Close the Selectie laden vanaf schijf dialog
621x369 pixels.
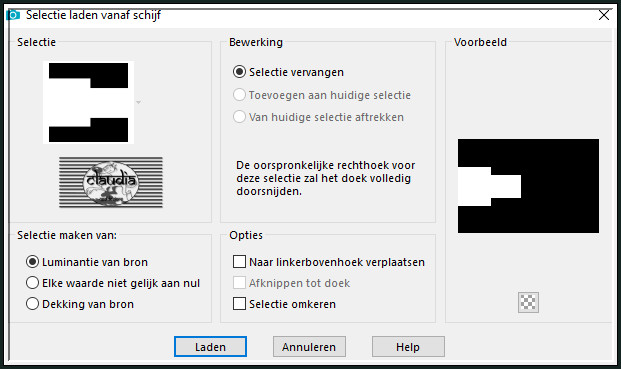click(604, 15)
